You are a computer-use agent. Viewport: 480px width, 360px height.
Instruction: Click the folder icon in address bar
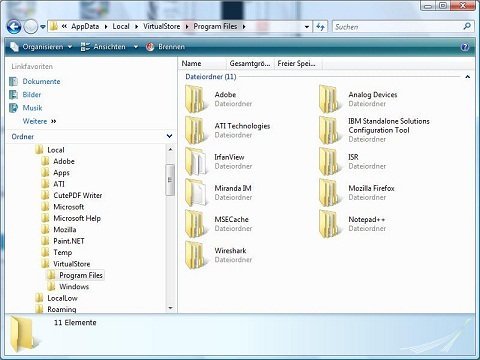53,26
